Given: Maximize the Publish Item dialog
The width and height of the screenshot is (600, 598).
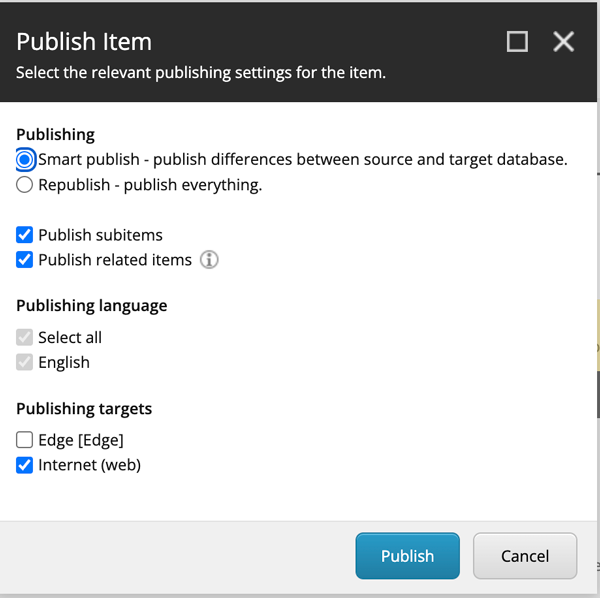Looking at the screenshot, I should pos(517,41).
